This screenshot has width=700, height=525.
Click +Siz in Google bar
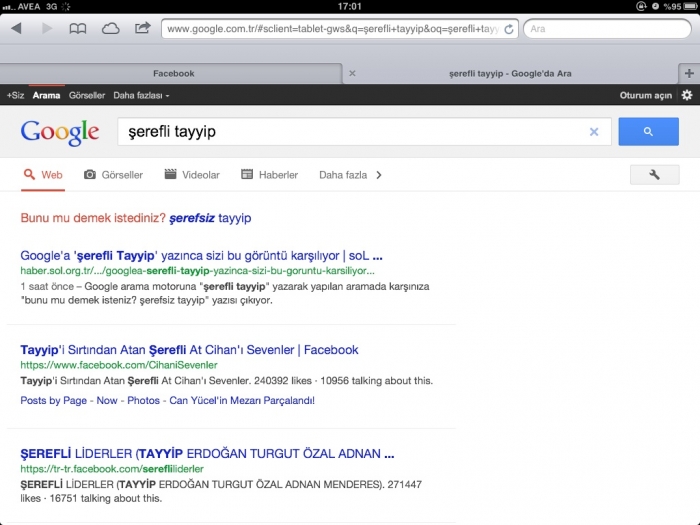15,96
